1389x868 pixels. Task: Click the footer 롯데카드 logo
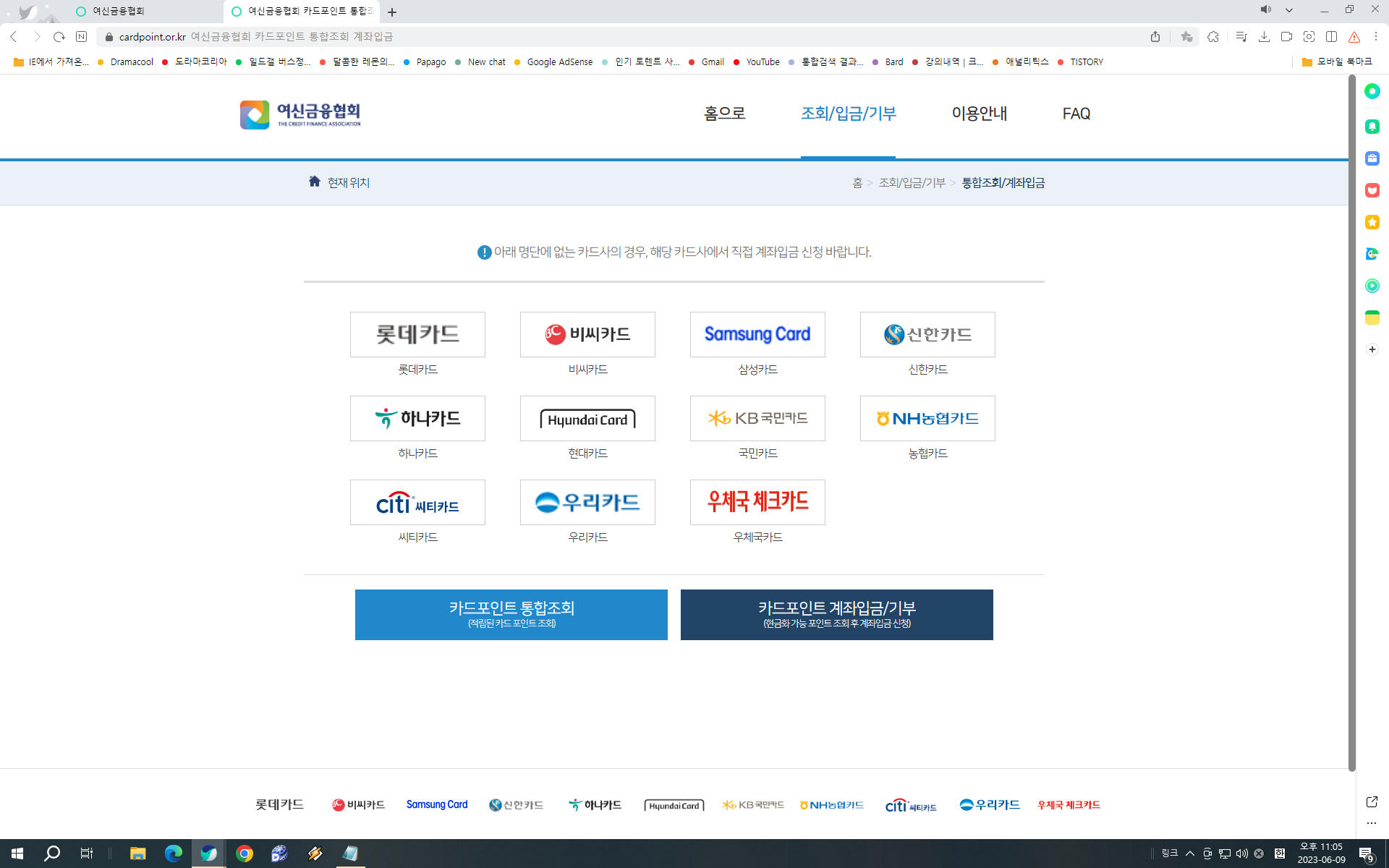(x=280, y=804)
